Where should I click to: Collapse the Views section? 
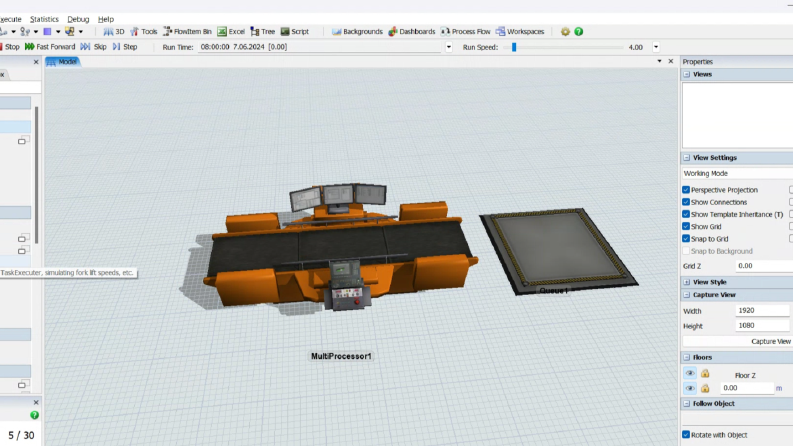(686, 74)
